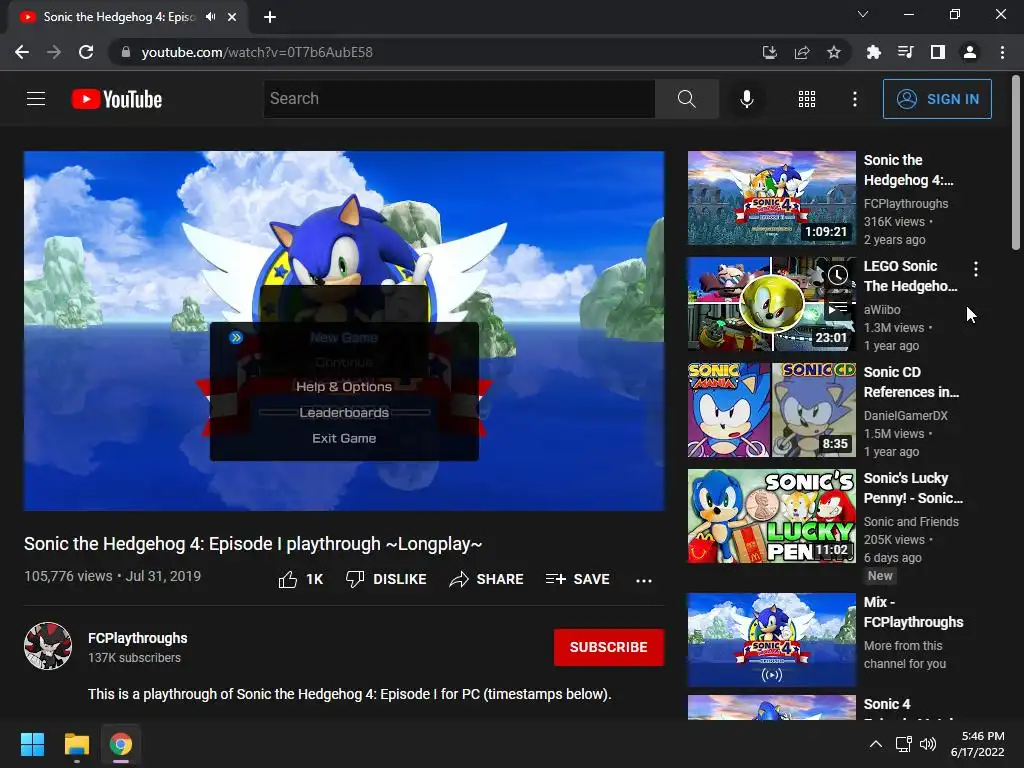Viewport: 1024px width, 768px height.
Task: Go back in browser history
Action: point(22,52)
